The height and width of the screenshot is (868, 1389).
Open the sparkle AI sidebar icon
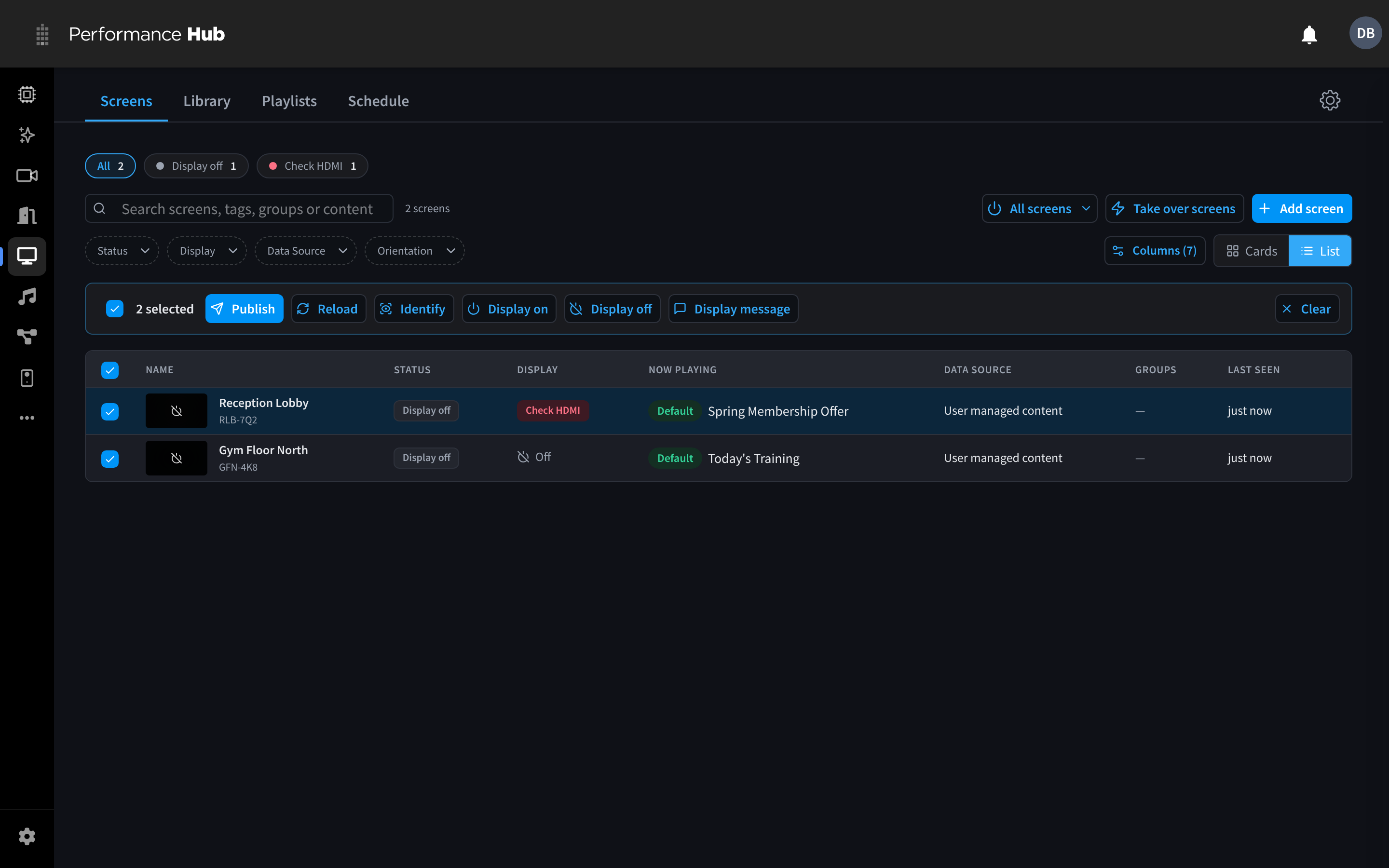point(27,135)
